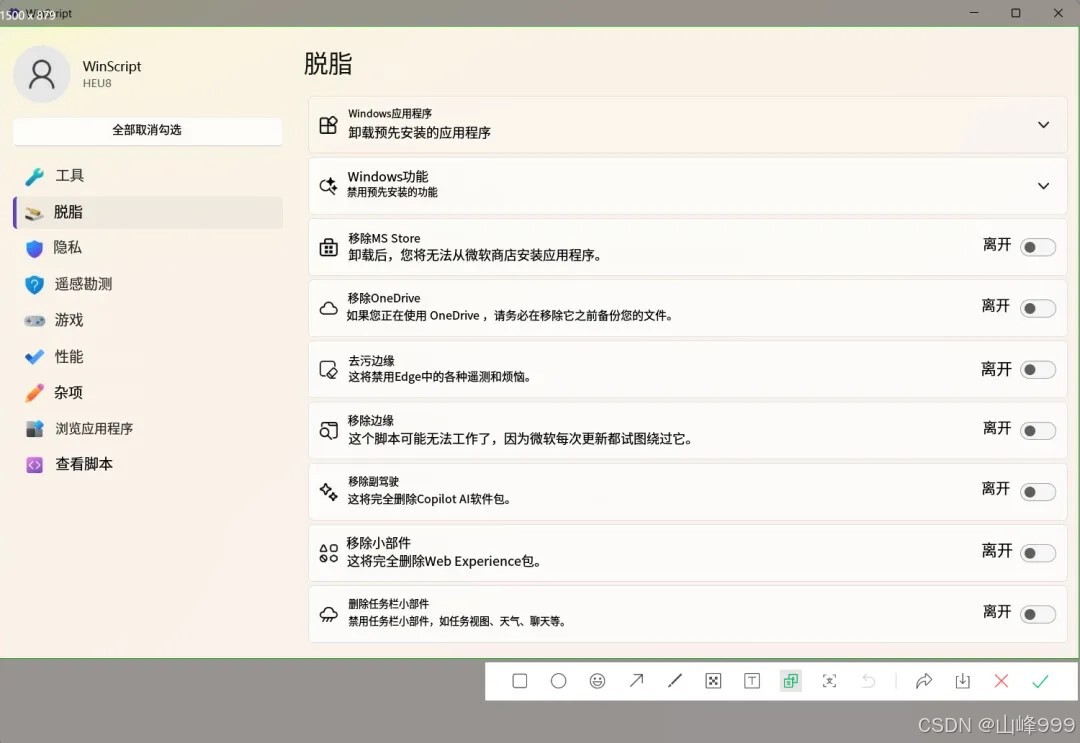Click the MS Store bag icon

click(329, 247)
